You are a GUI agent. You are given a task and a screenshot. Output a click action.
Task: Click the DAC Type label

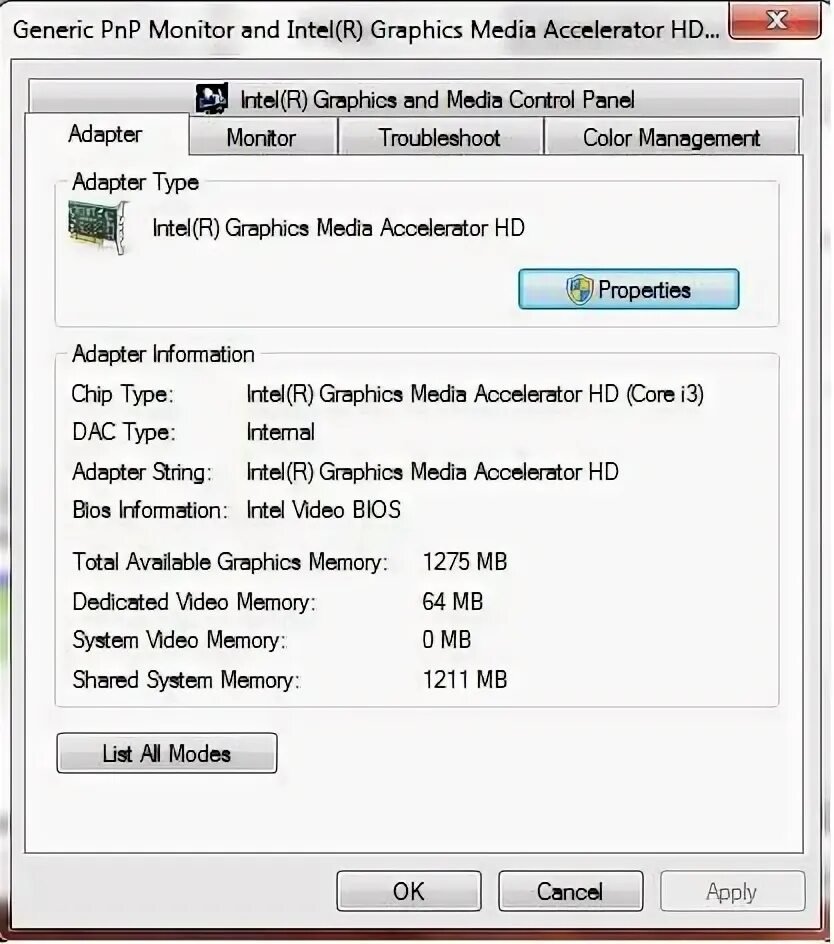(123, 432)
